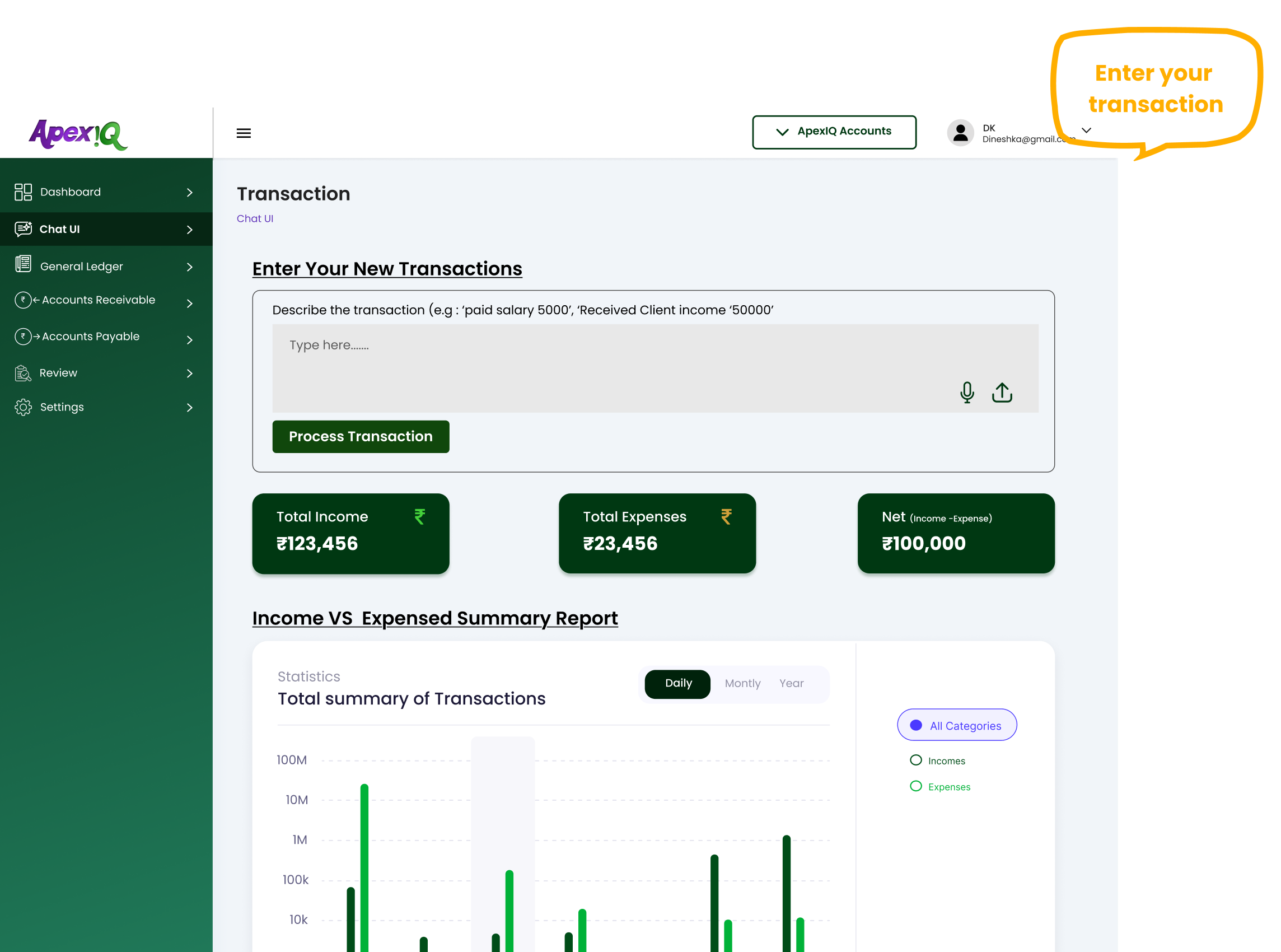This screenshot has width=1281, height=952.
Task: Switch statistics to Year view
Action: point(791,683)
